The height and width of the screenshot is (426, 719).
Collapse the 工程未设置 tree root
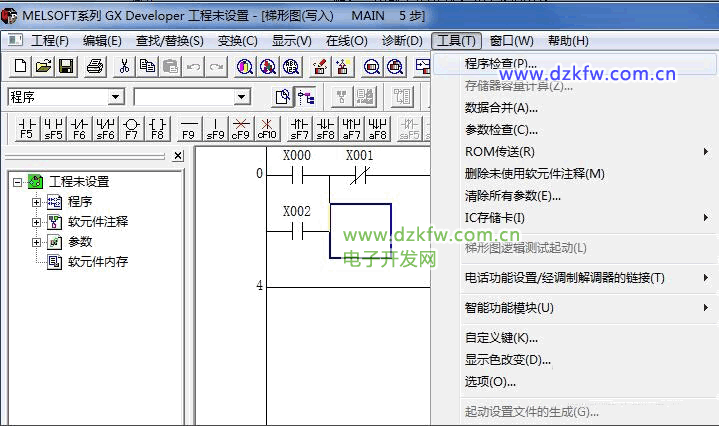click(17, 182)
